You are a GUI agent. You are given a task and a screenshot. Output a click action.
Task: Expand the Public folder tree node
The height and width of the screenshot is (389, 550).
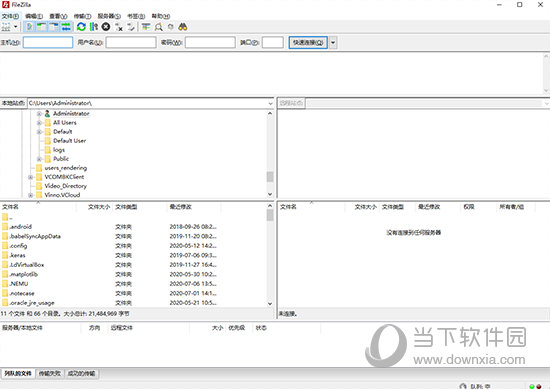39,159
